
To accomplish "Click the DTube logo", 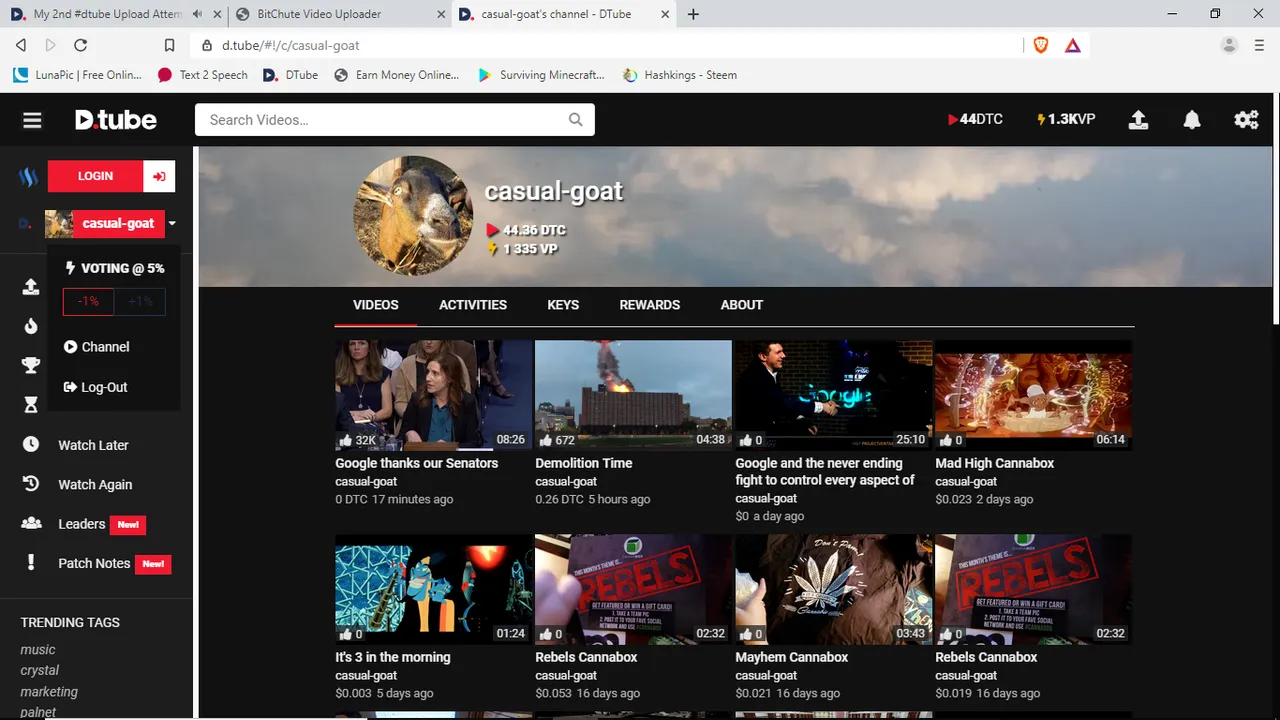I will pos(116,120).
